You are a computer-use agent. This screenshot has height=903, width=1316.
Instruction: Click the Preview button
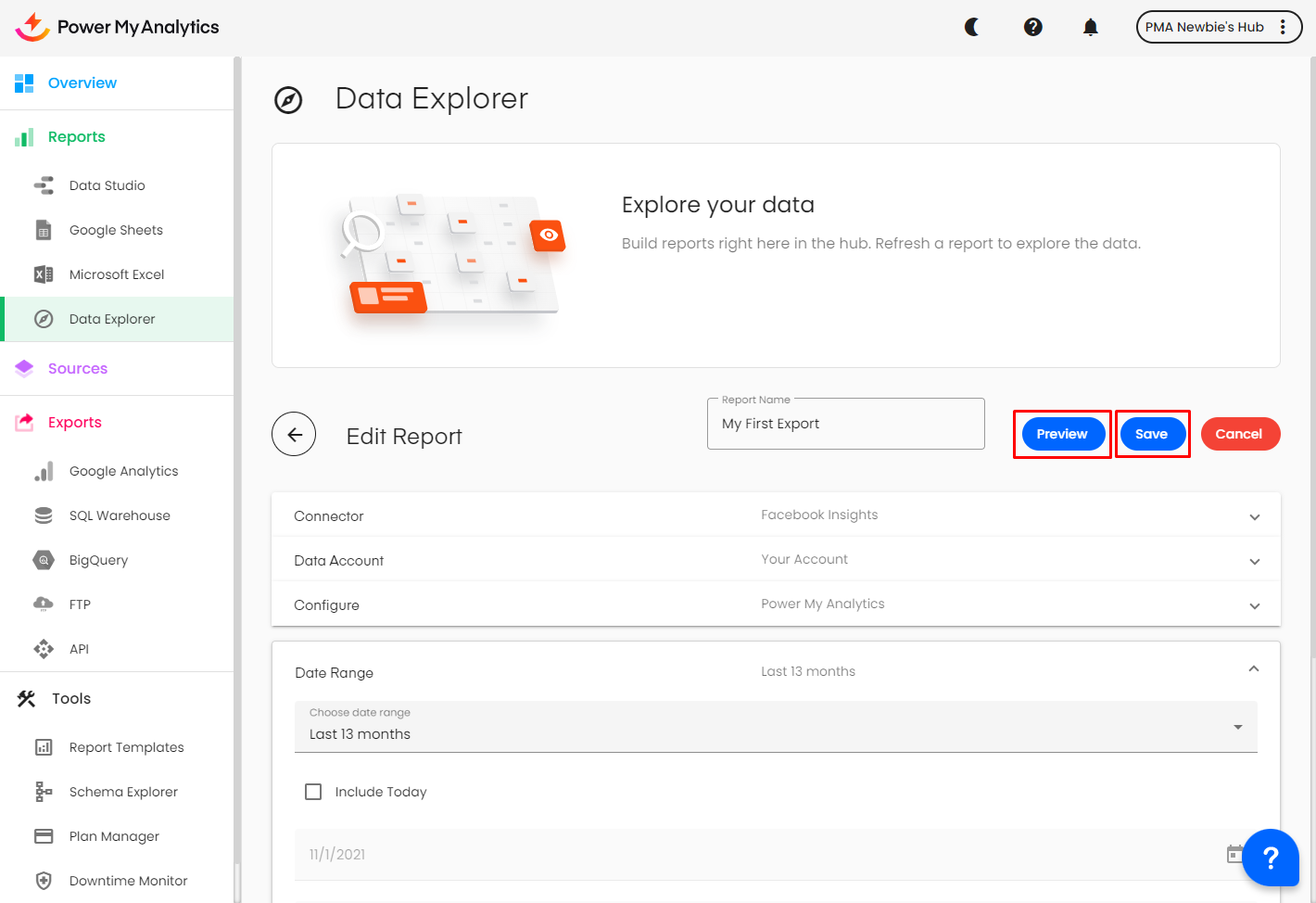tap(1062, 434)
